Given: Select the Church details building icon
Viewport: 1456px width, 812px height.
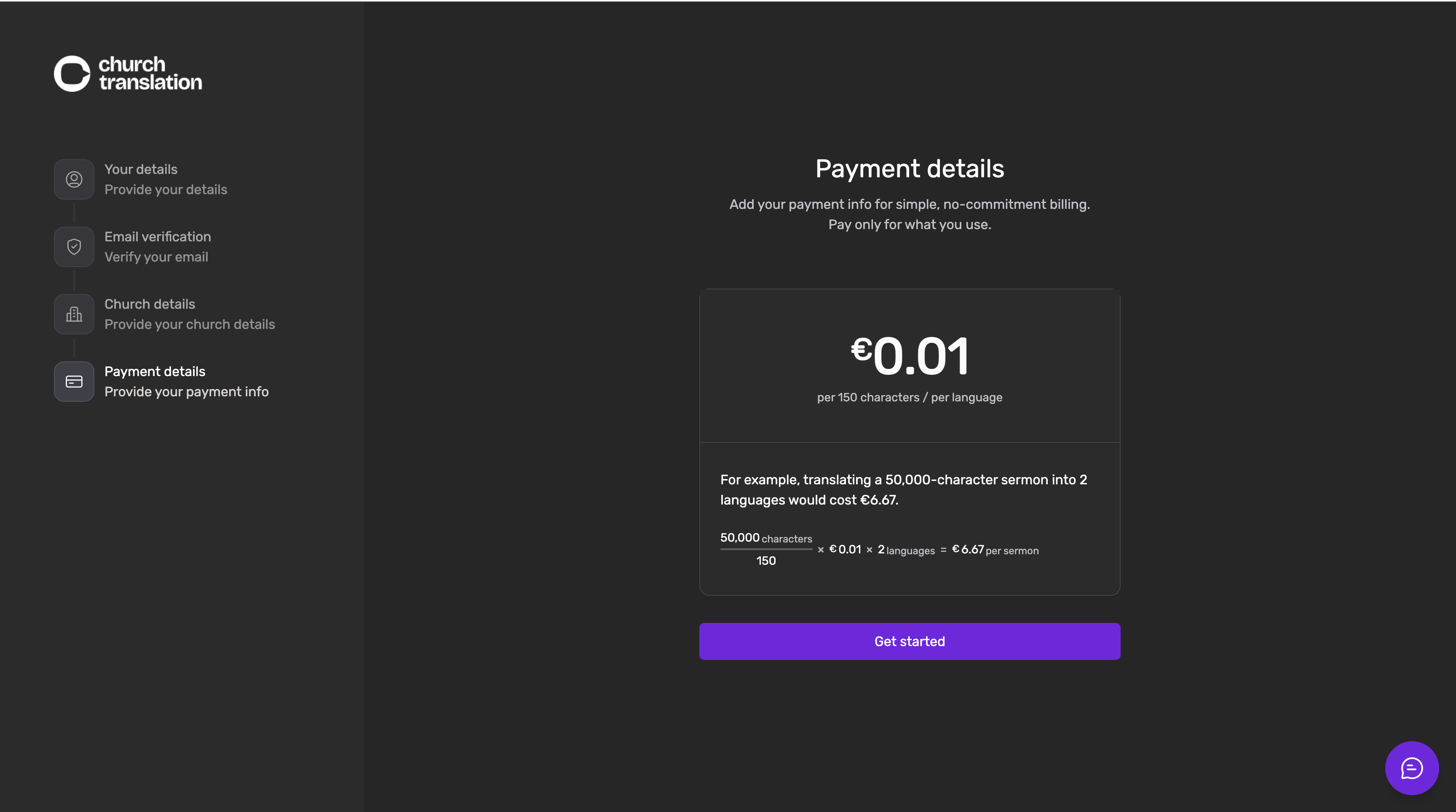Looking at the screenshot, I should 74,314.
